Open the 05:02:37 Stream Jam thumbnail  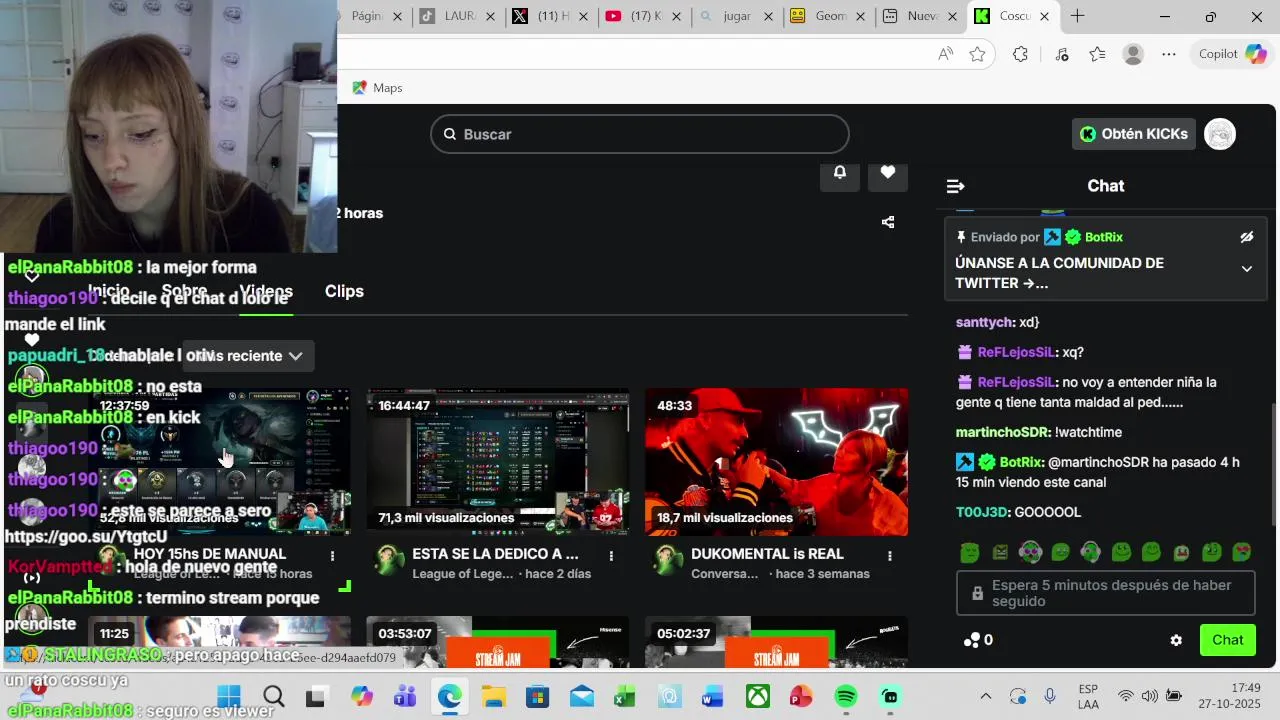click(777, 642)
